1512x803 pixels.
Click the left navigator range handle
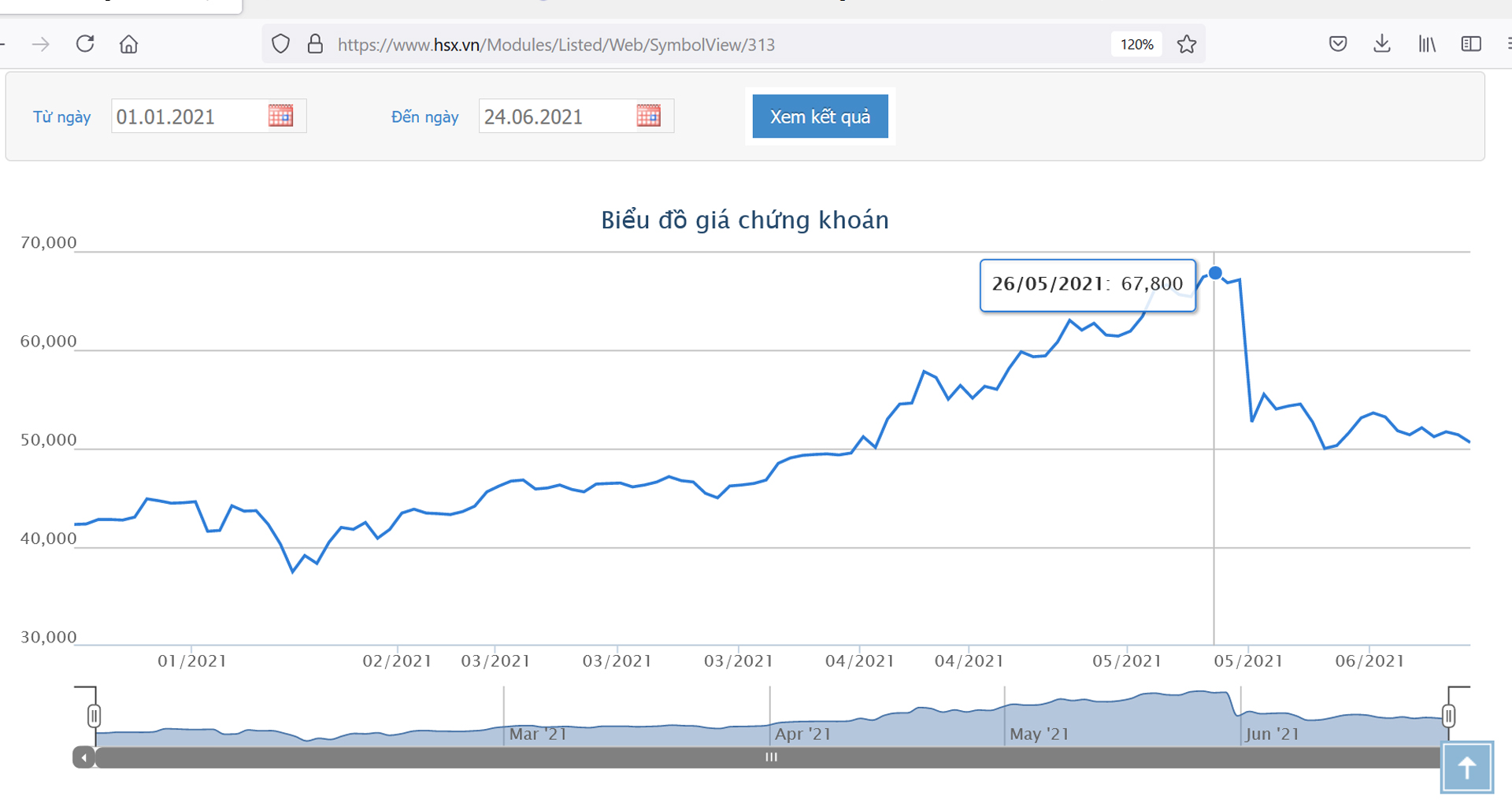(94, 716)
